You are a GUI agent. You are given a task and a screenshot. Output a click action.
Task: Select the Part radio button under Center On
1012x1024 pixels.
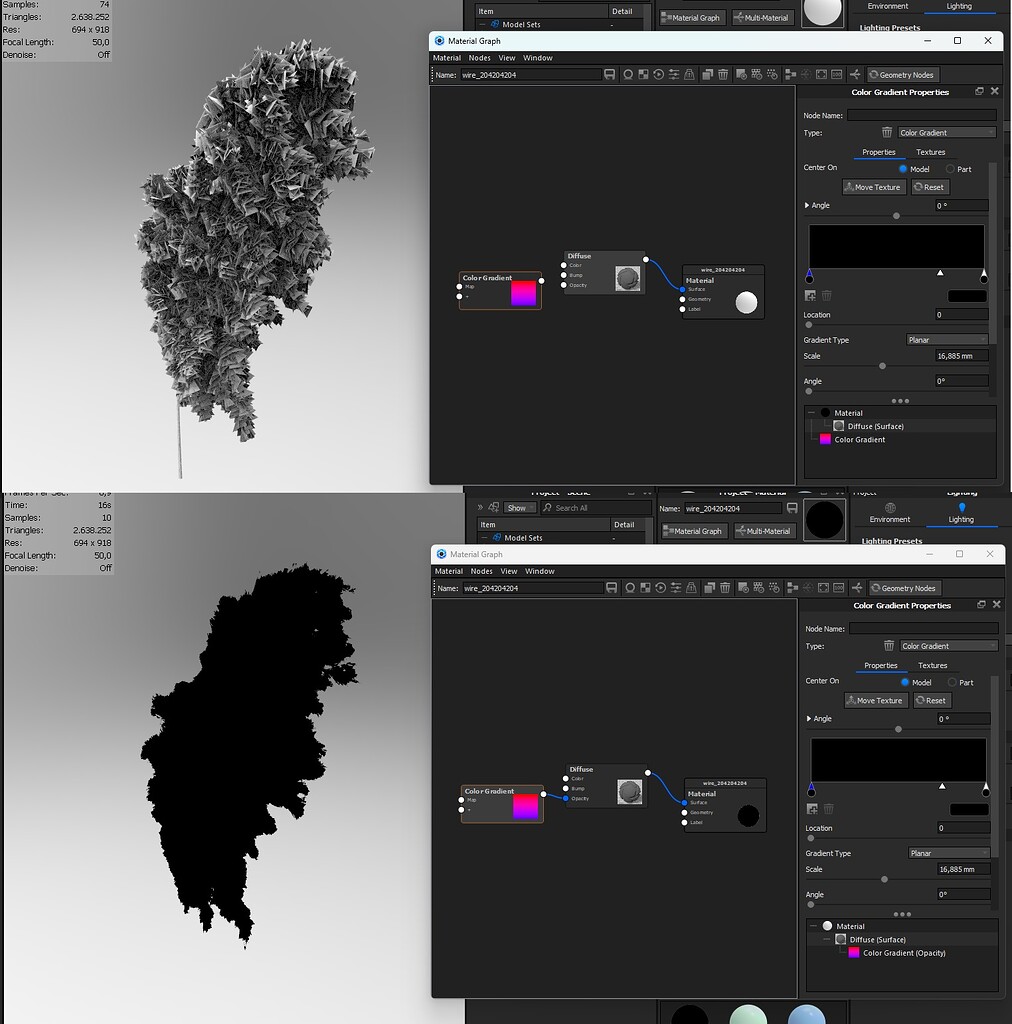coord(952,169)
